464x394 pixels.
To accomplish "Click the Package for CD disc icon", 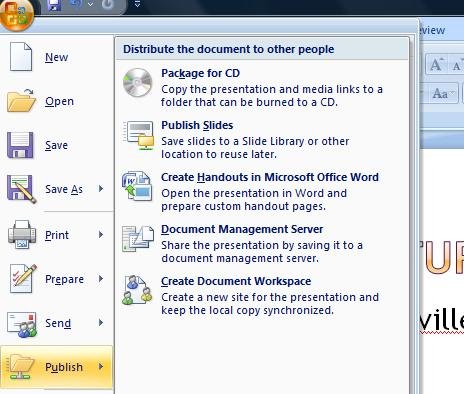I will coord(137,82).
